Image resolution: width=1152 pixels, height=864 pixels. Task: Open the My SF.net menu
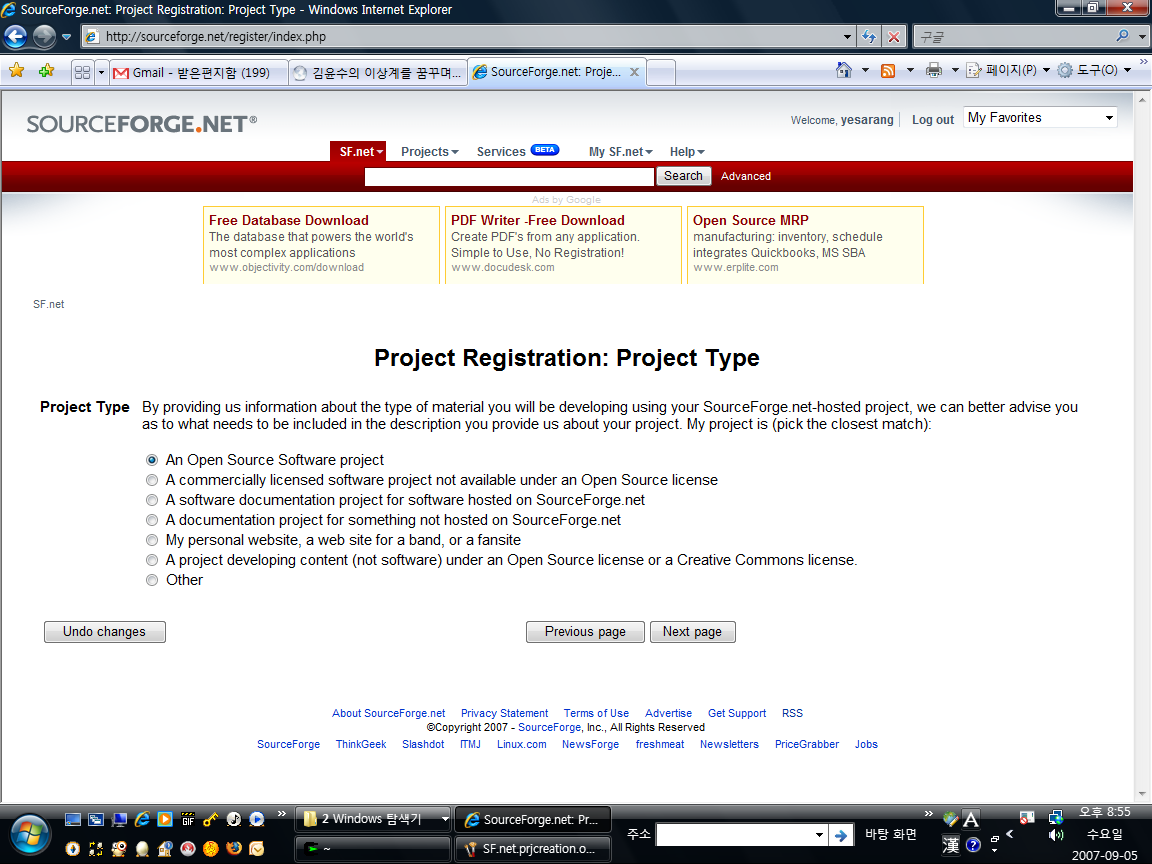tap(621, 151)
